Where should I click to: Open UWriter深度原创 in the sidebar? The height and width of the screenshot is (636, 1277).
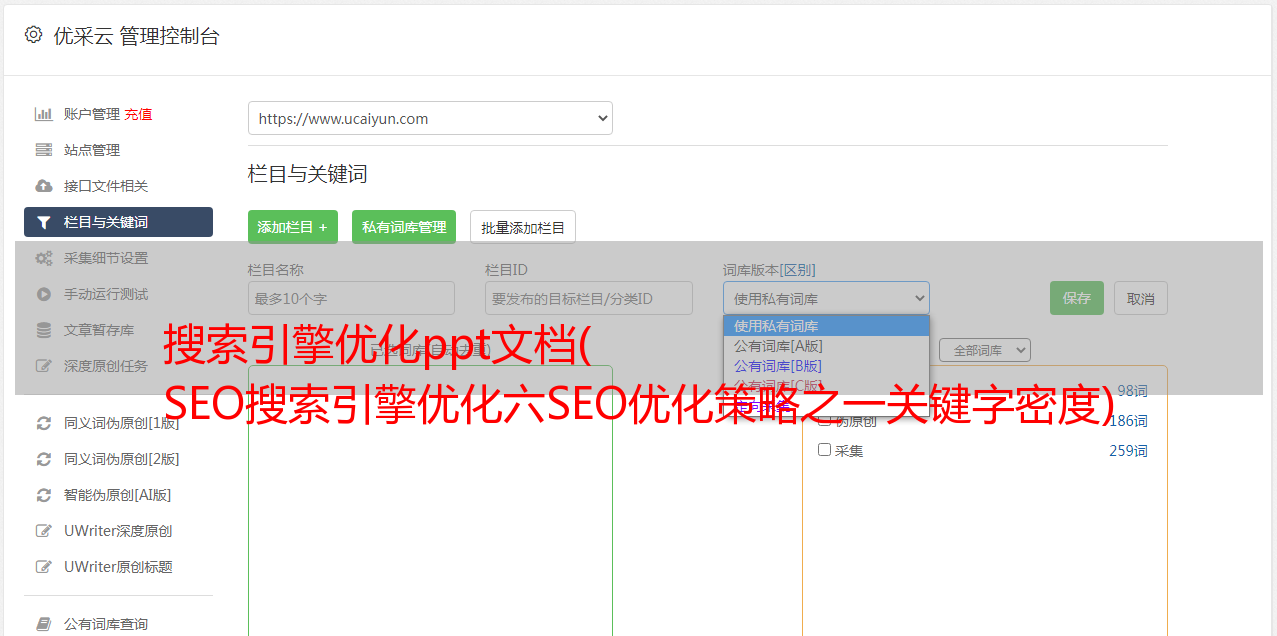pos(118,531)
